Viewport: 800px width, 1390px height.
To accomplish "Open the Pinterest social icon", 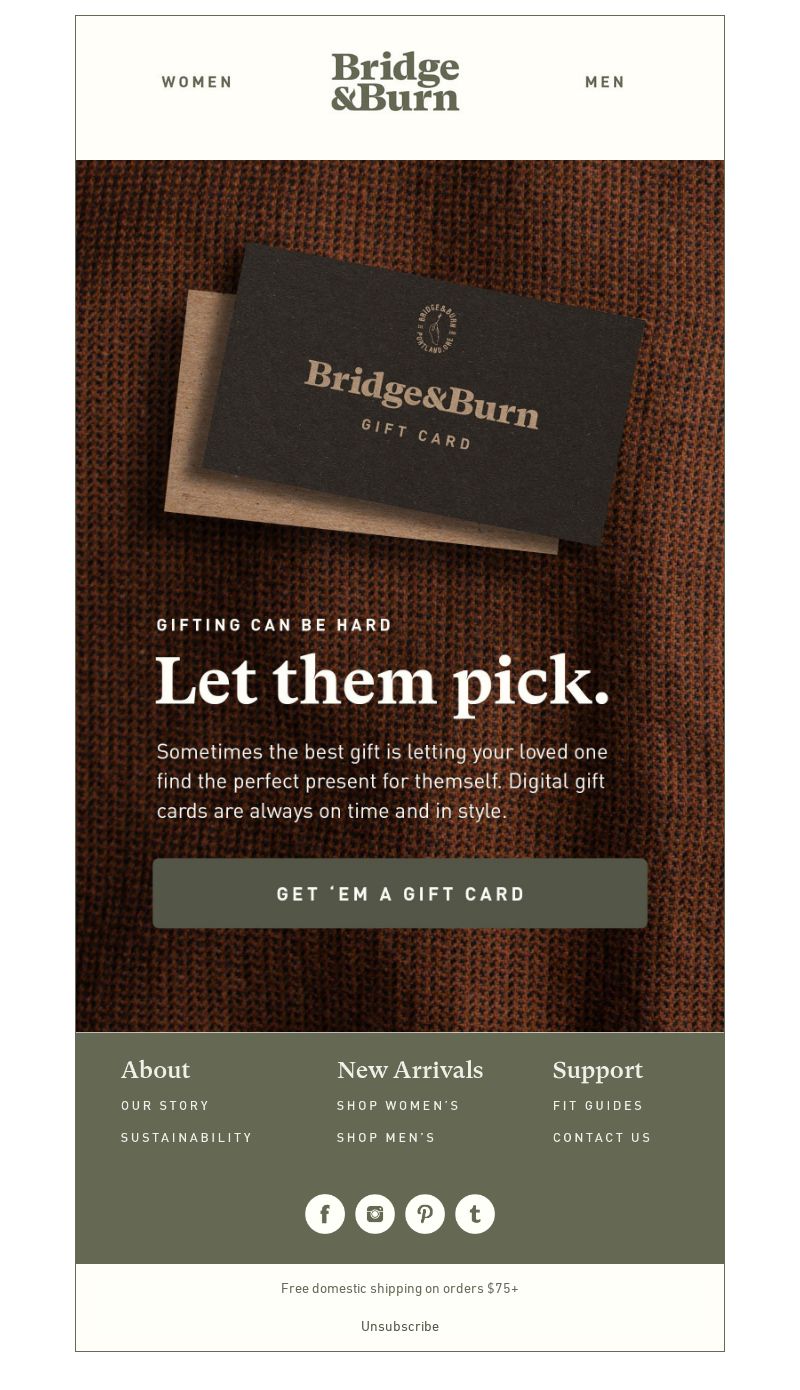I will pos(425,1214).
